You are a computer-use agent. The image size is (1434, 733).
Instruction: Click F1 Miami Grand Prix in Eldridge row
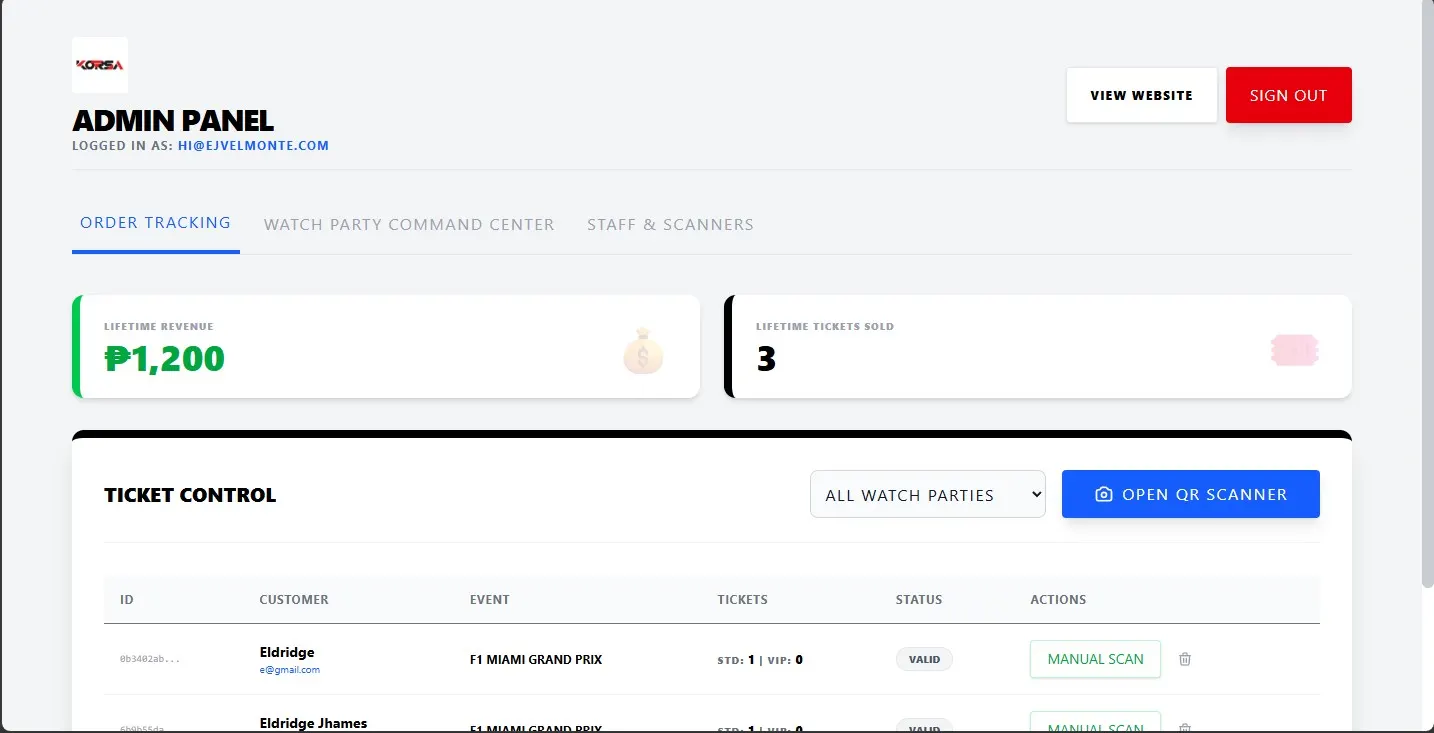[536, 660]
